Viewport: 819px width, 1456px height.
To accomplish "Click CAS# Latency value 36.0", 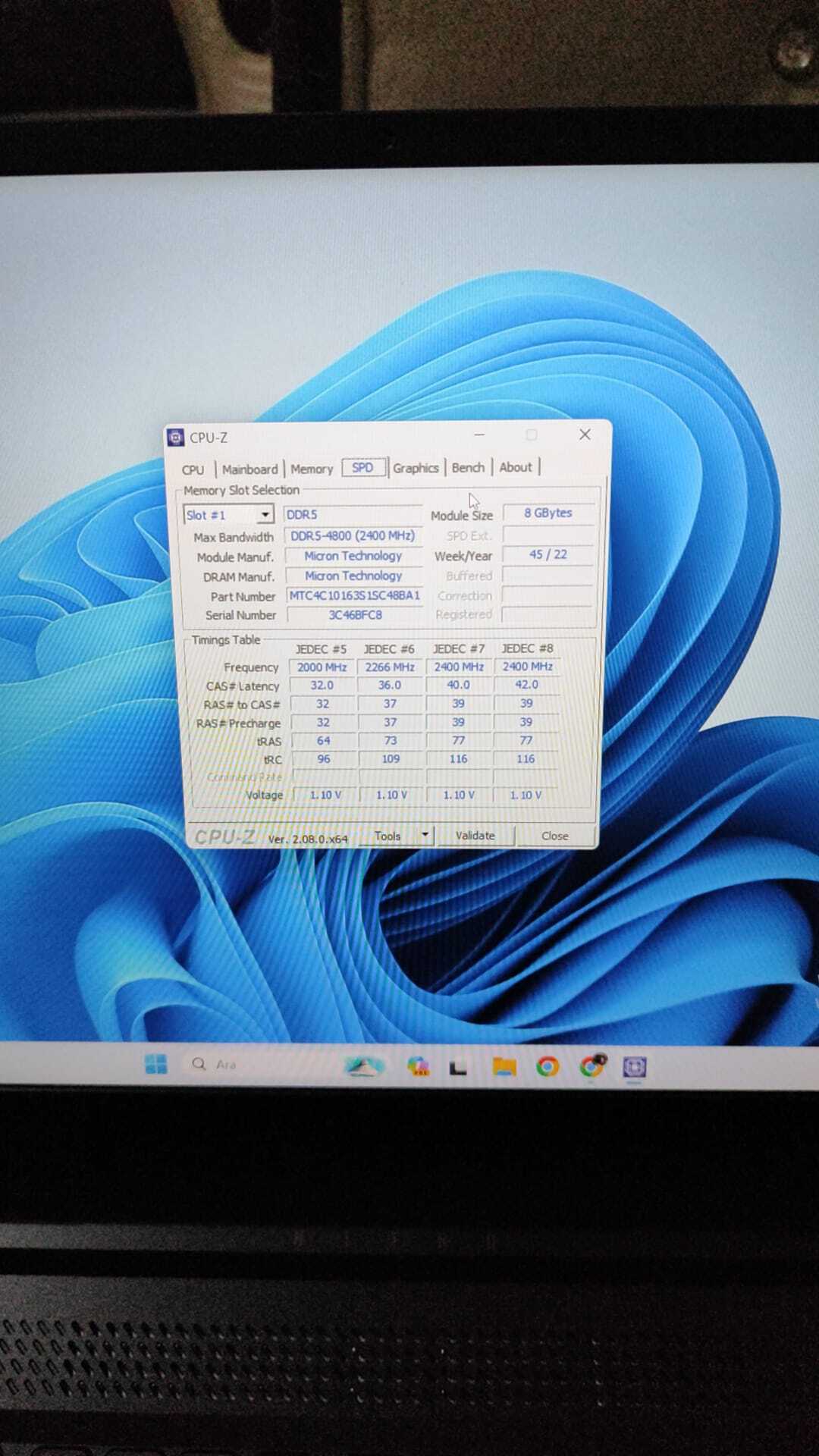I will 390,685.
